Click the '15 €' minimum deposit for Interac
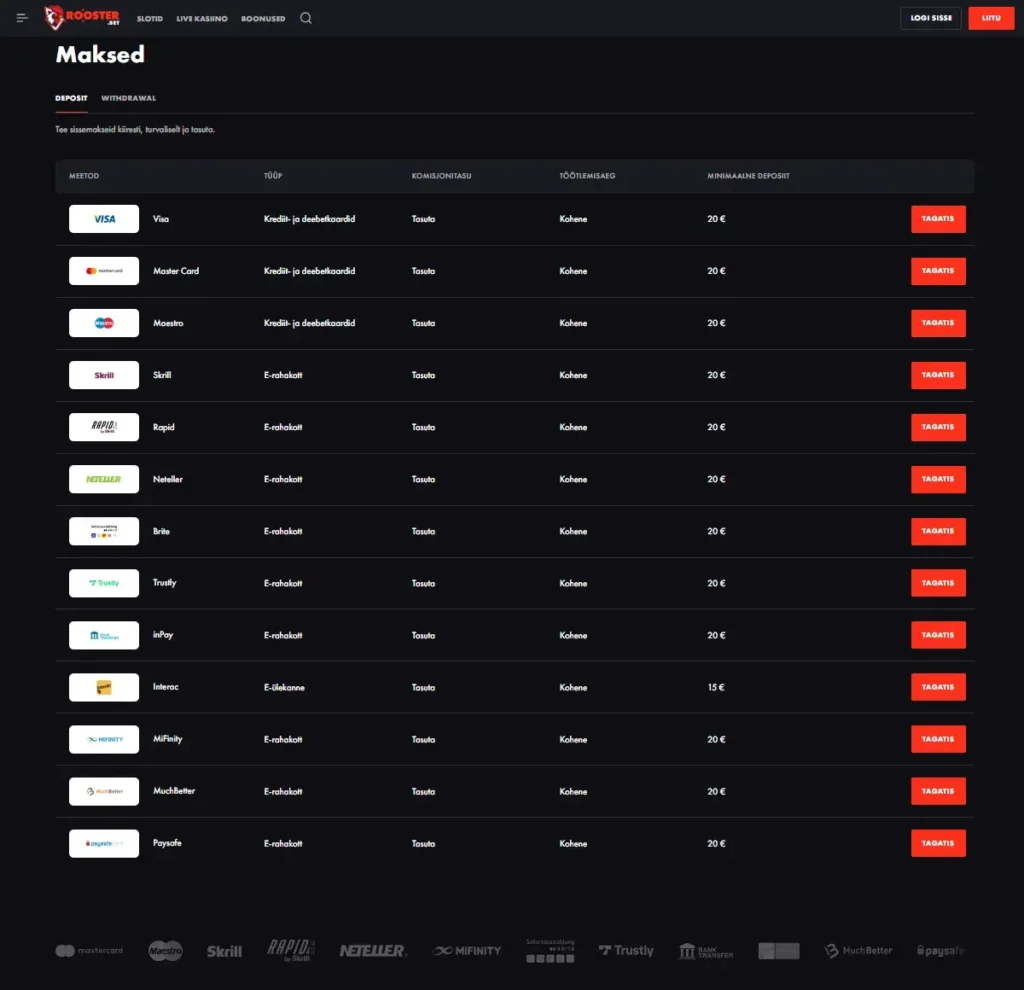The image size is (1024, 990). (716, 688)
